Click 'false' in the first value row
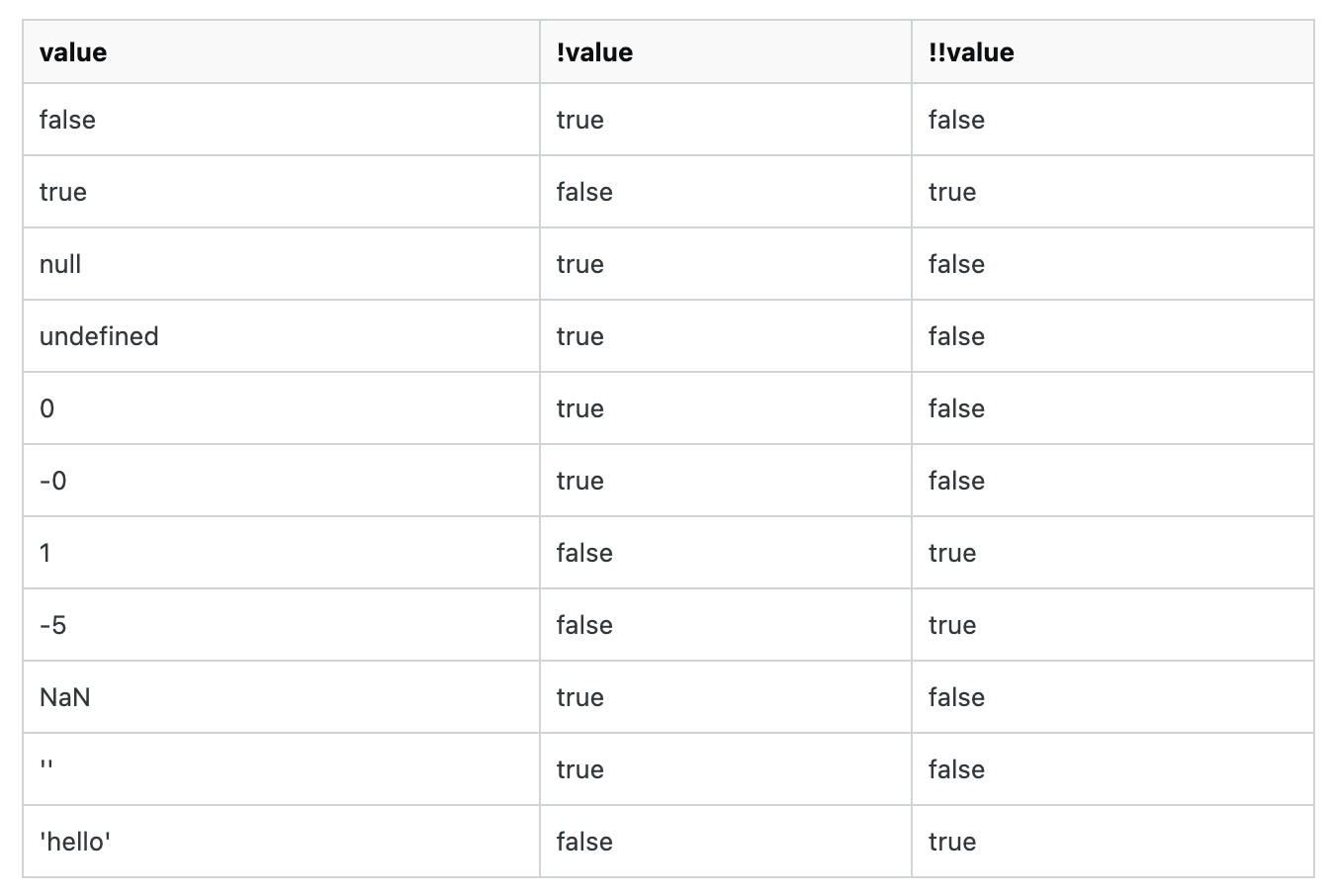1333x896 pixels. tap(67, 120)
